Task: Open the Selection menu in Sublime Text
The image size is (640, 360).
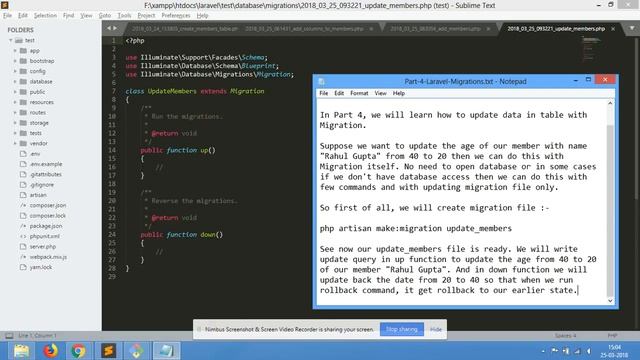Action: 45,16
